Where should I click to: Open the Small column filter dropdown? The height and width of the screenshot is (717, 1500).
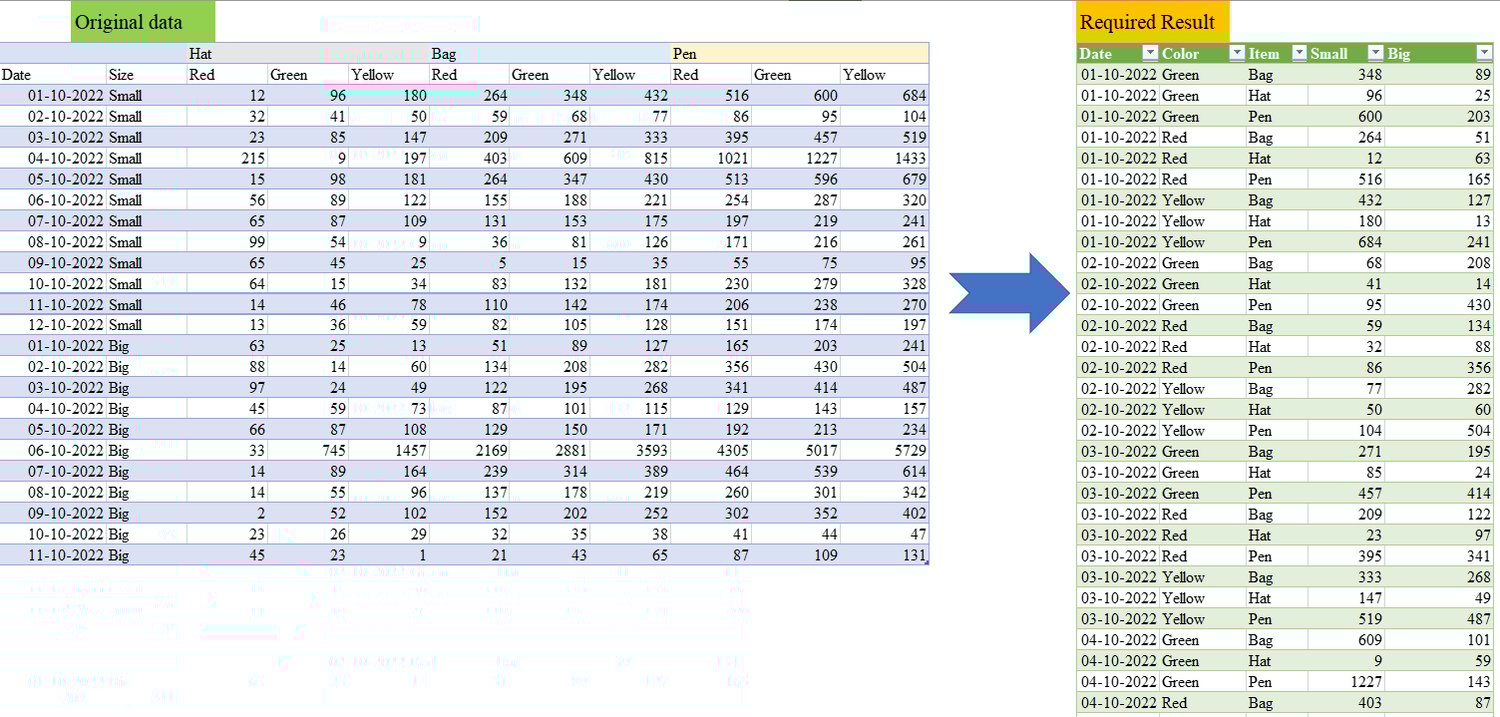click(1376, 53)
